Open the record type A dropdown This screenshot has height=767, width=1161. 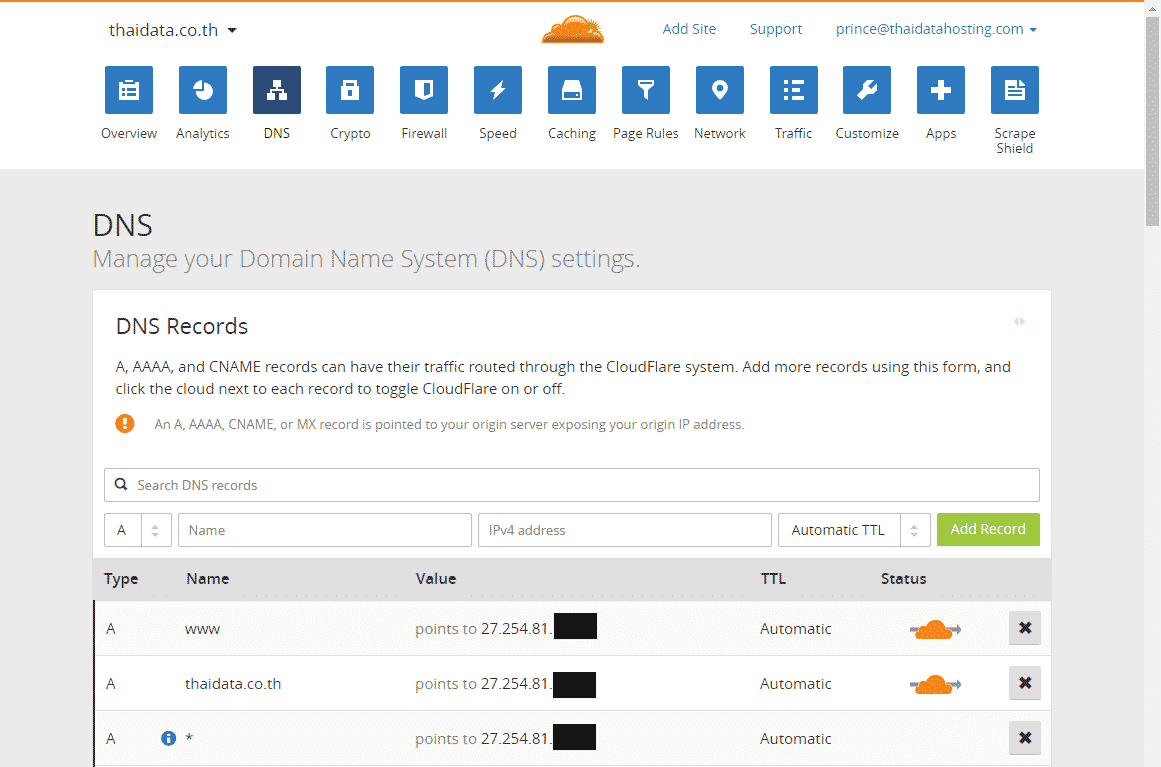point(138,530)
